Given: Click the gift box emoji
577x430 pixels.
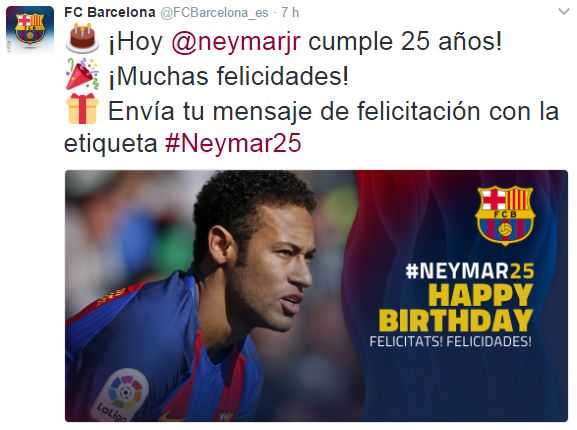Looking at the screenshot, I should pos(82,109).
